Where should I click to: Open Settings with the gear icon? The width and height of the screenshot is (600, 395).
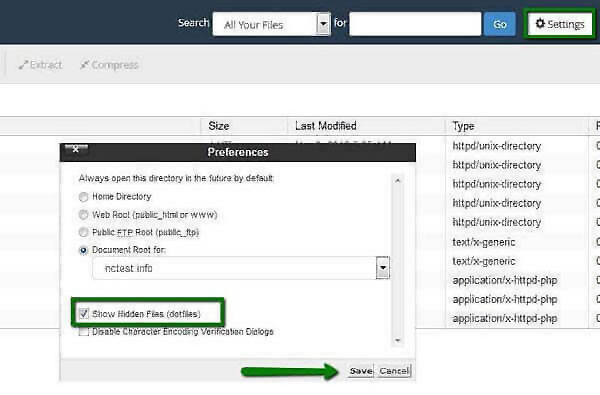(x=560, y=24)
